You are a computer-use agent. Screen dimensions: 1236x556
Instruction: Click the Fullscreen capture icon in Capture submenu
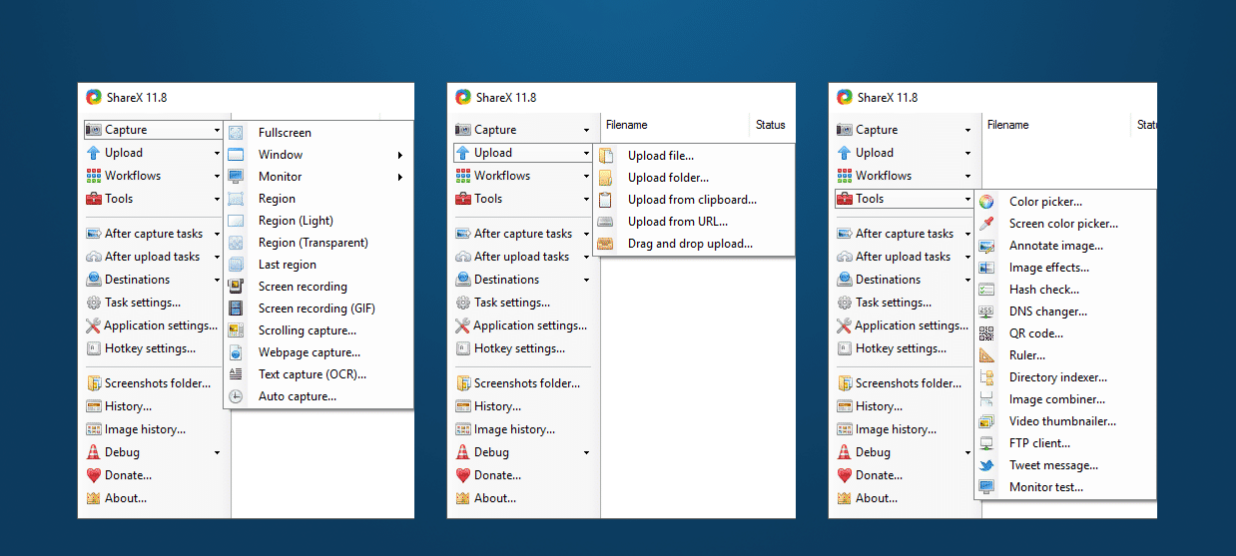[236, 132]
